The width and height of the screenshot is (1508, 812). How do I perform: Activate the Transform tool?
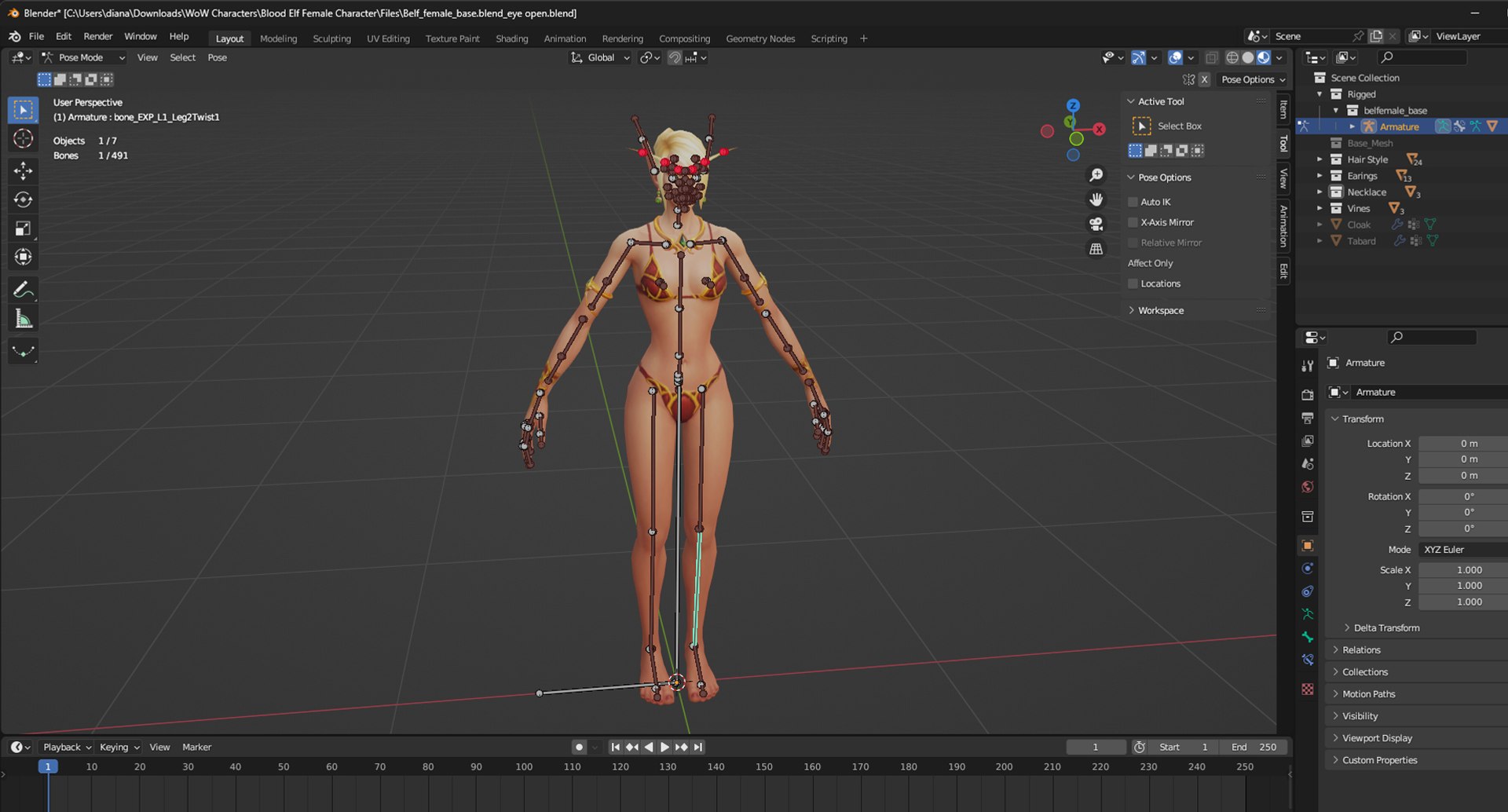tap(23, 257)
